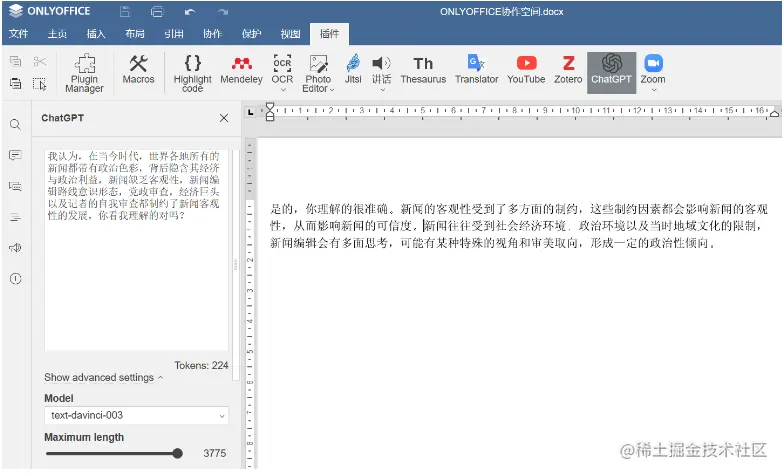
Task: Click the Select All icon
Action: pyautogui.click(x=39, y=83)
